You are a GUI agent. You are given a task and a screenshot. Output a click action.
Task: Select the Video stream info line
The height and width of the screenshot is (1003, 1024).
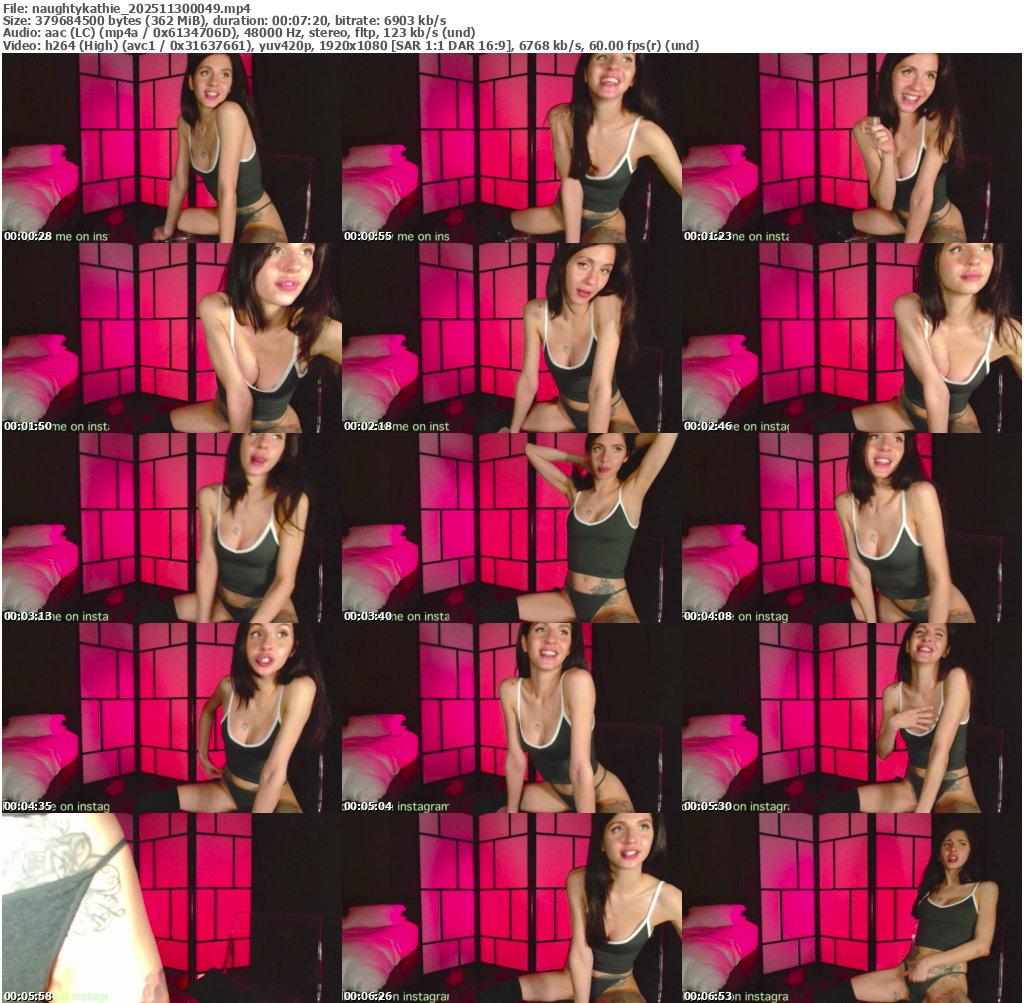350,46
